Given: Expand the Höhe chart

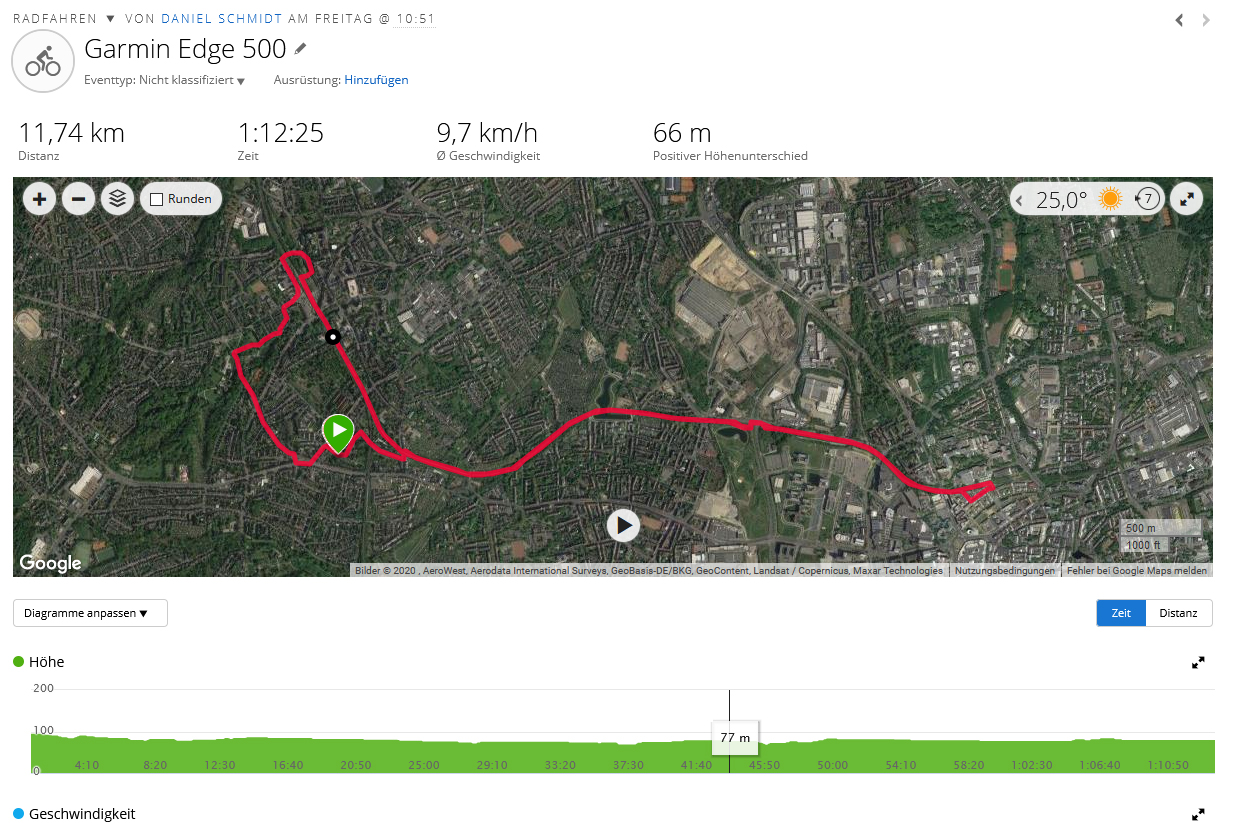Looking at the screenshot, I should tap(1198, 662).
